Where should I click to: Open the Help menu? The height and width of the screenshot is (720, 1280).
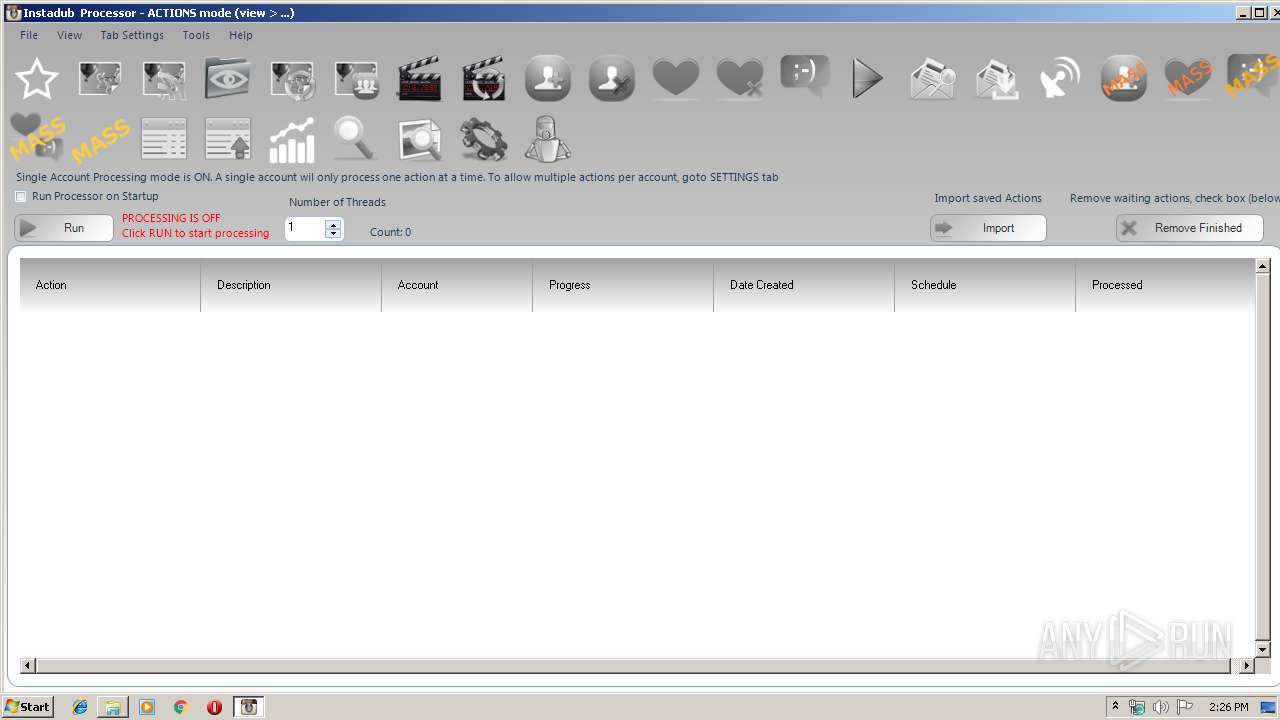click(x=241, y=35)
